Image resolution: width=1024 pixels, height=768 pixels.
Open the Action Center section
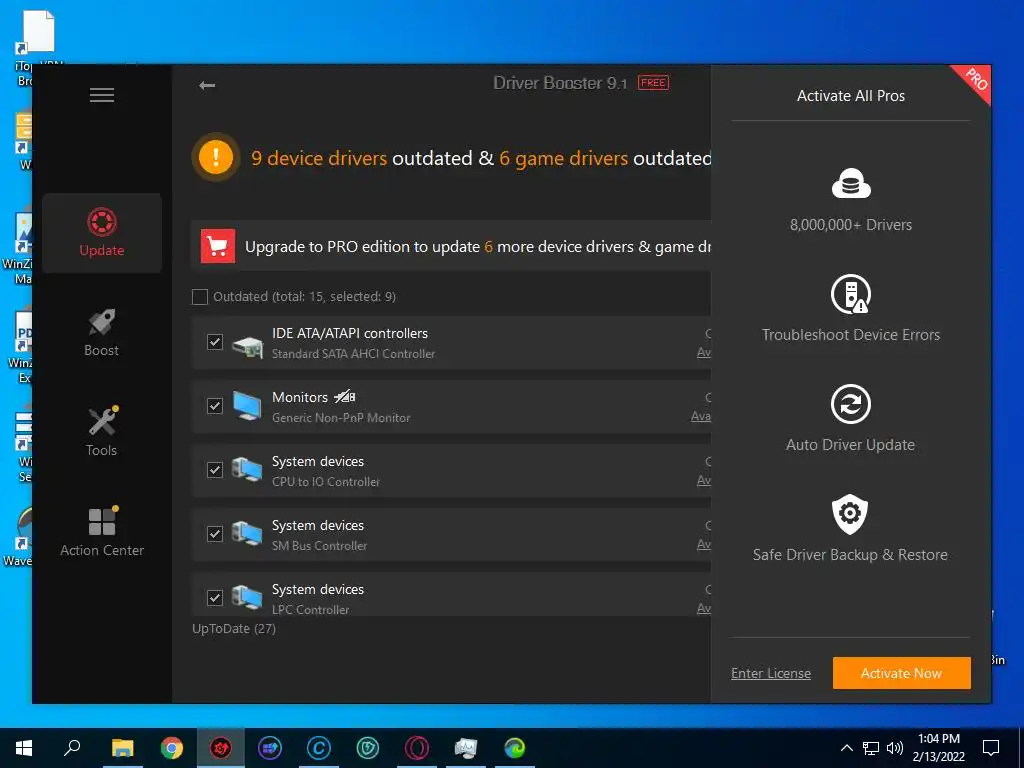[x=102, y=532]
